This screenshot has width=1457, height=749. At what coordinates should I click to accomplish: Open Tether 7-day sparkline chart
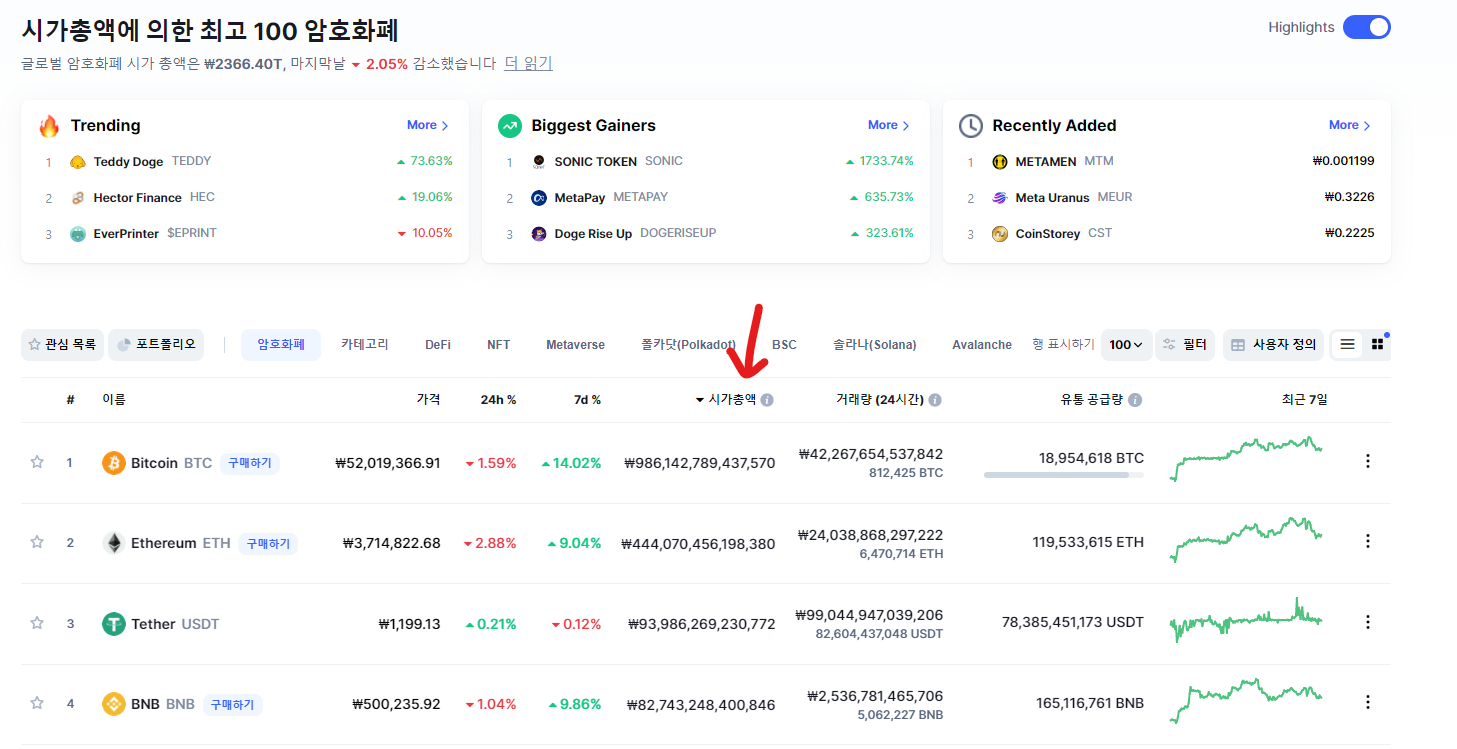coord(1246,620)
